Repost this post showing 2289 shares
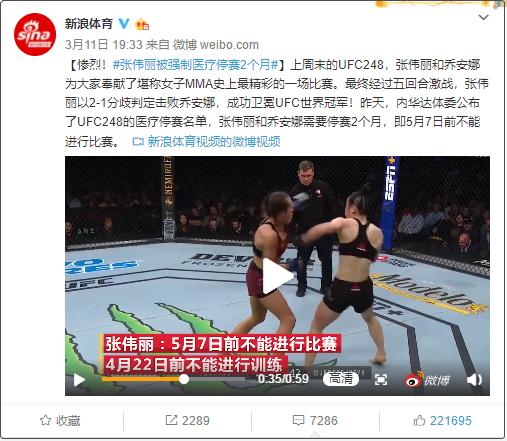This screenshot has height=441, width=507. click(187, 421)
